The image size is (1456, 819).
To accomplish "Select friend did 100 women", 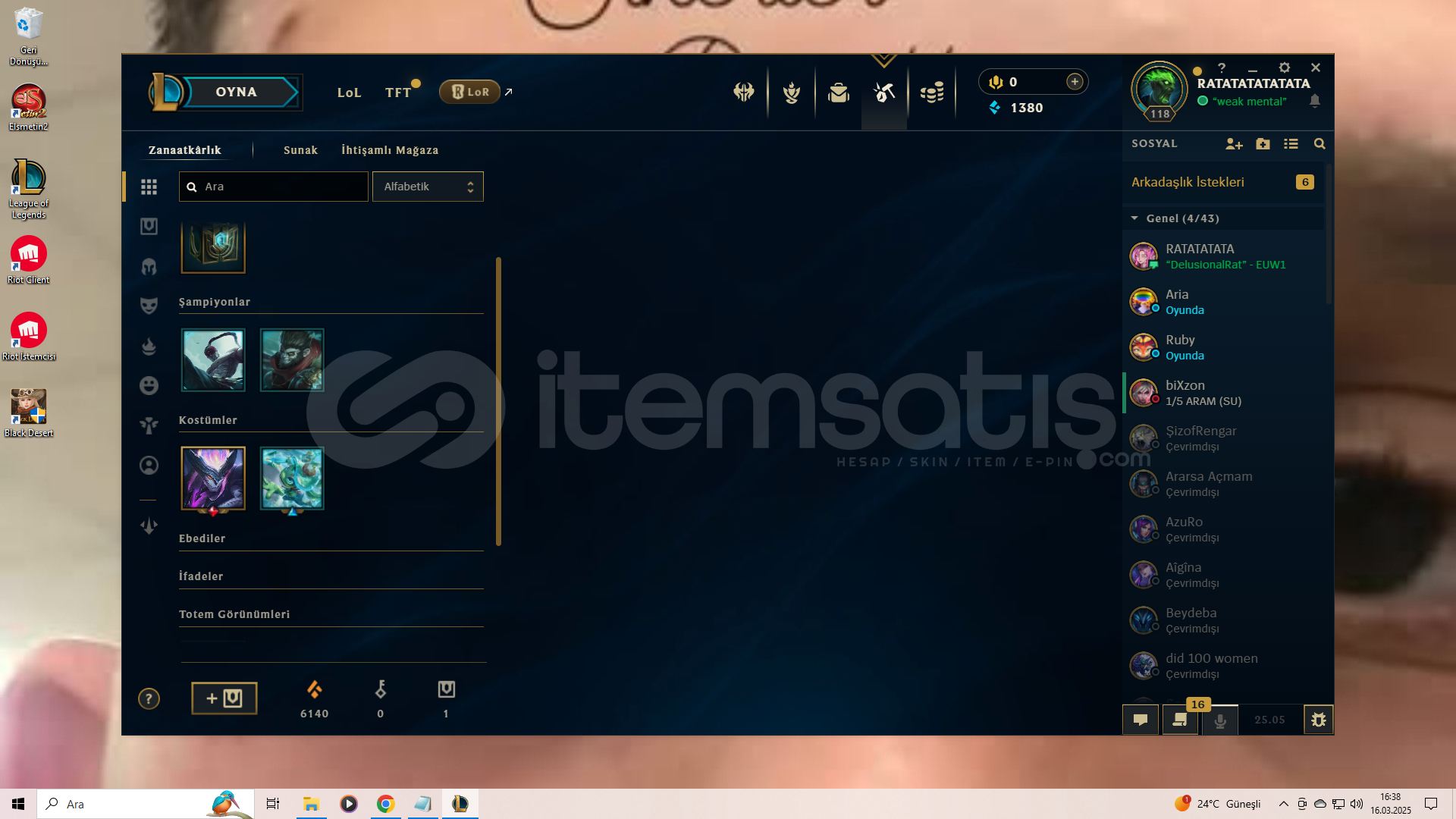I will [x=1224, y=666].
